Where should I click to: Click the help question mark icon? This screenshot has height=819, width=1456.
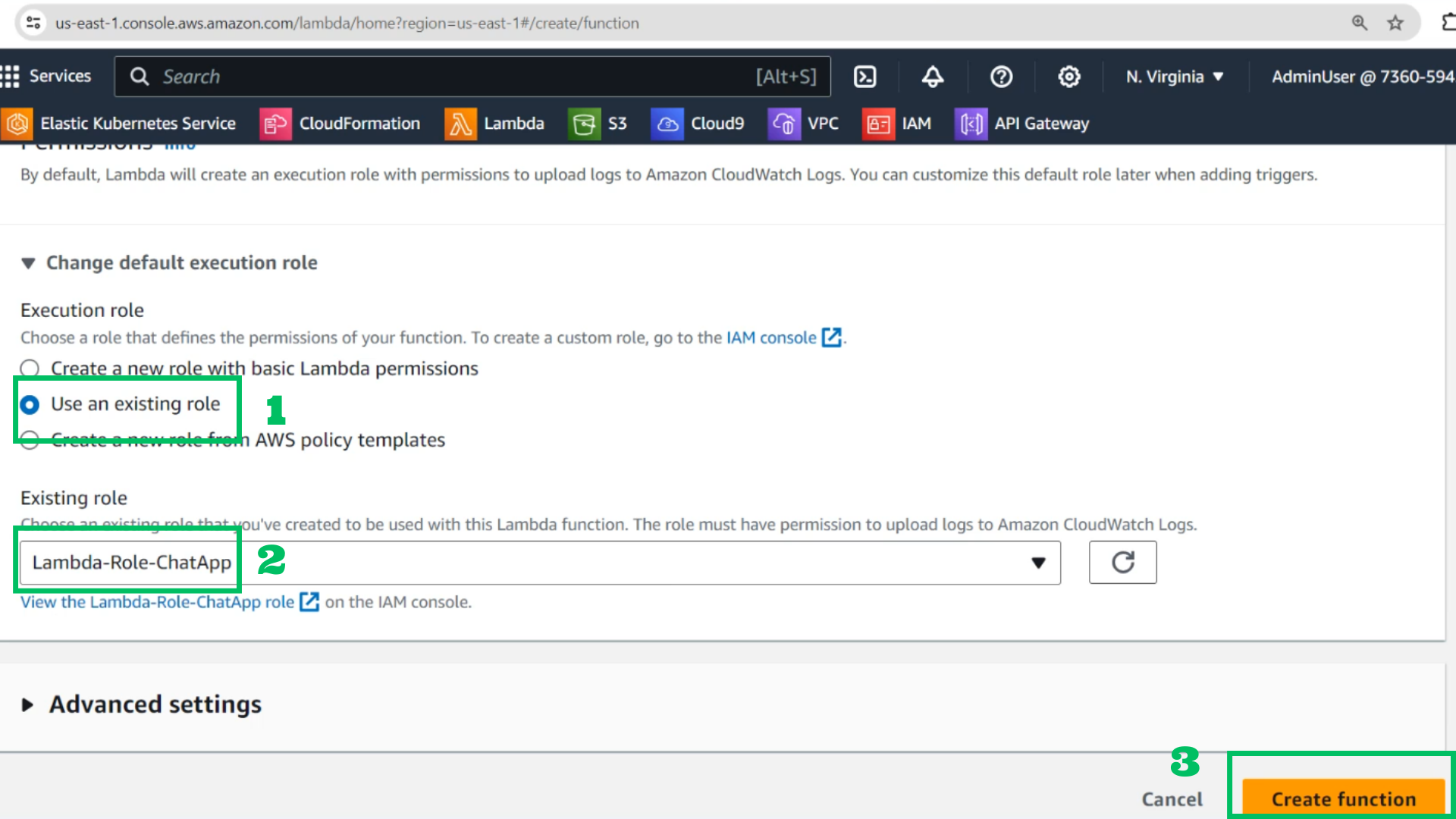point(1001,77)
